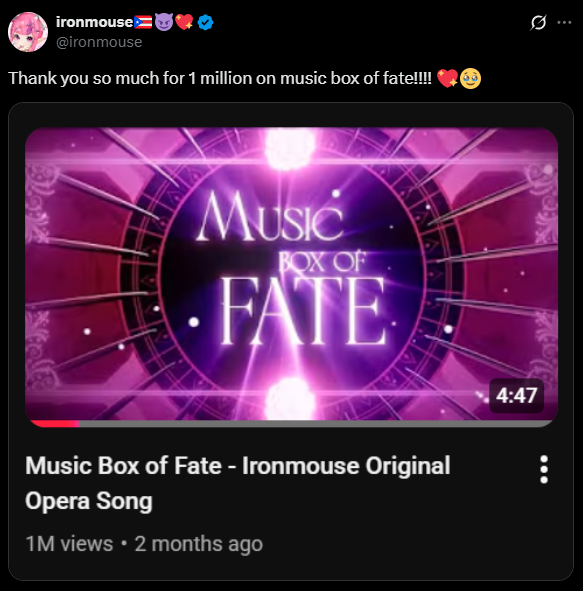Viewport: 583px width, 591px height.
Task: Play the Music Box of Fate thumbnail
Action: coord(291,274)
